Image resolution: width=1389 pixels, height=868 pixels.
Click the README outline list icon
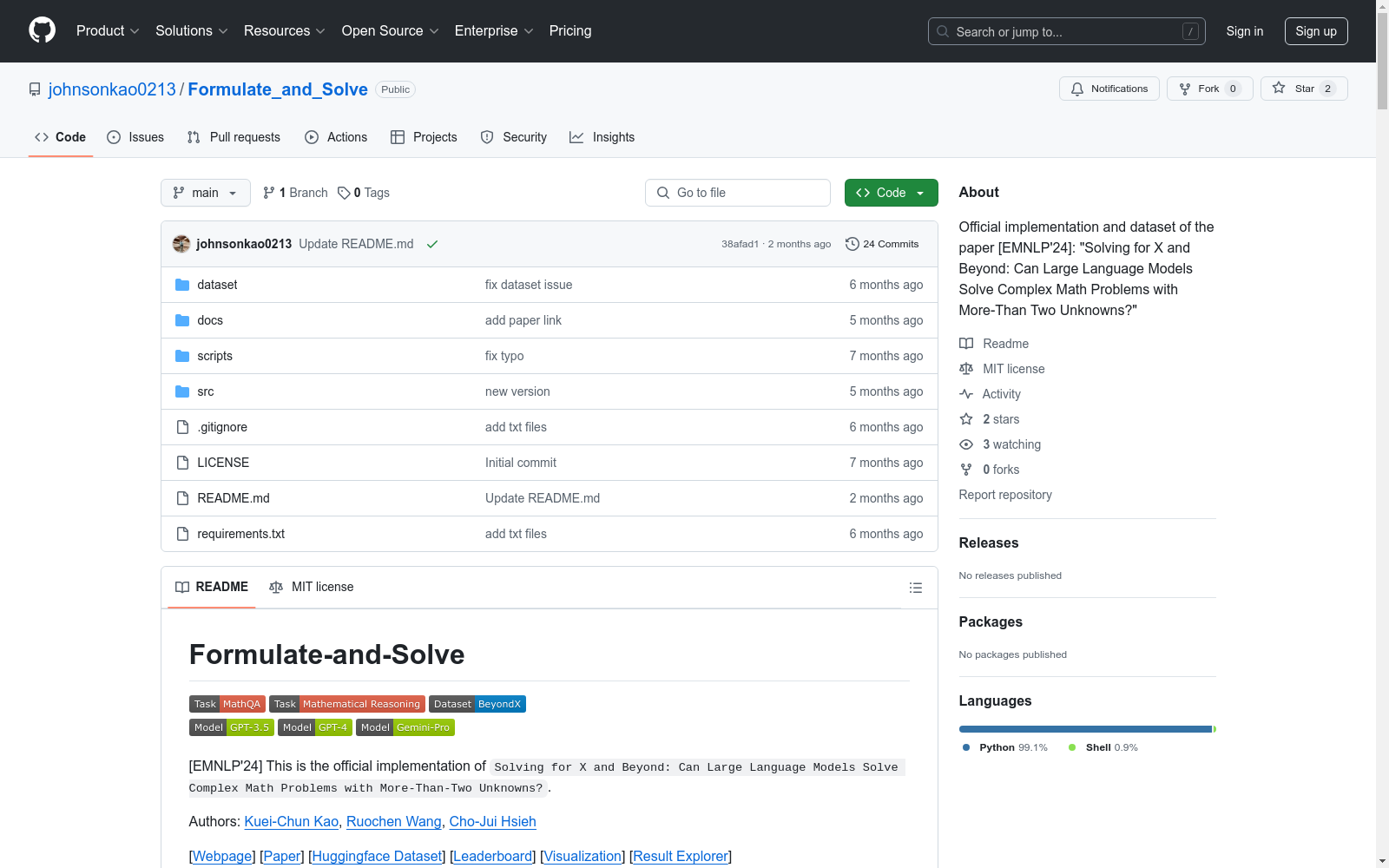coord(915,588)
